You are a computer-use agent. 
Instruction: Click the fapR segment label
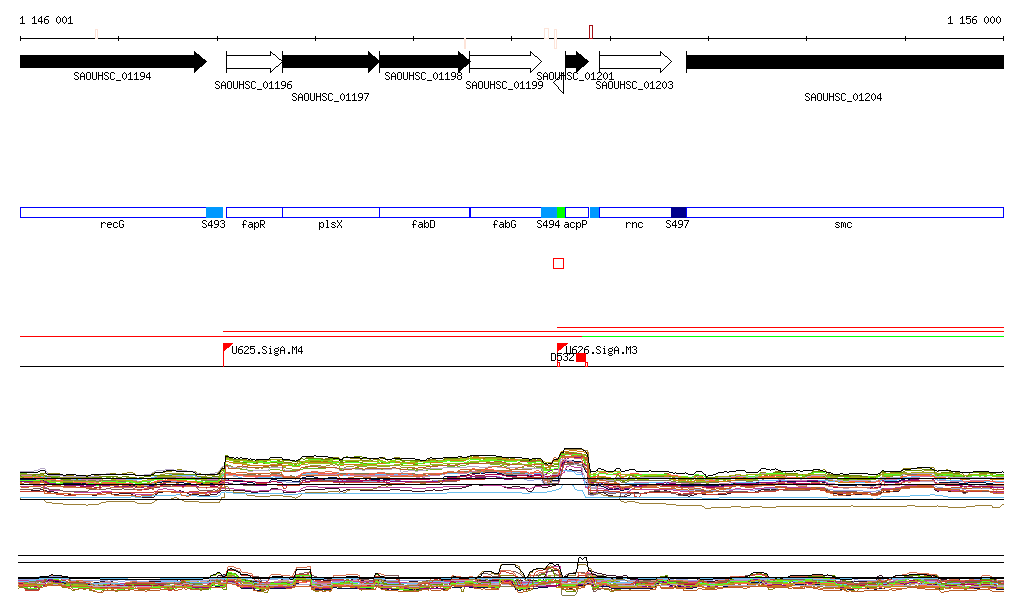tap(254, 225)
